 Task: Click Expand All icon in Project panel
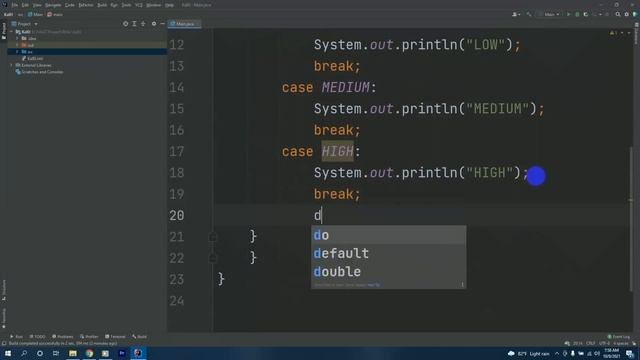[x=134, y=24]
